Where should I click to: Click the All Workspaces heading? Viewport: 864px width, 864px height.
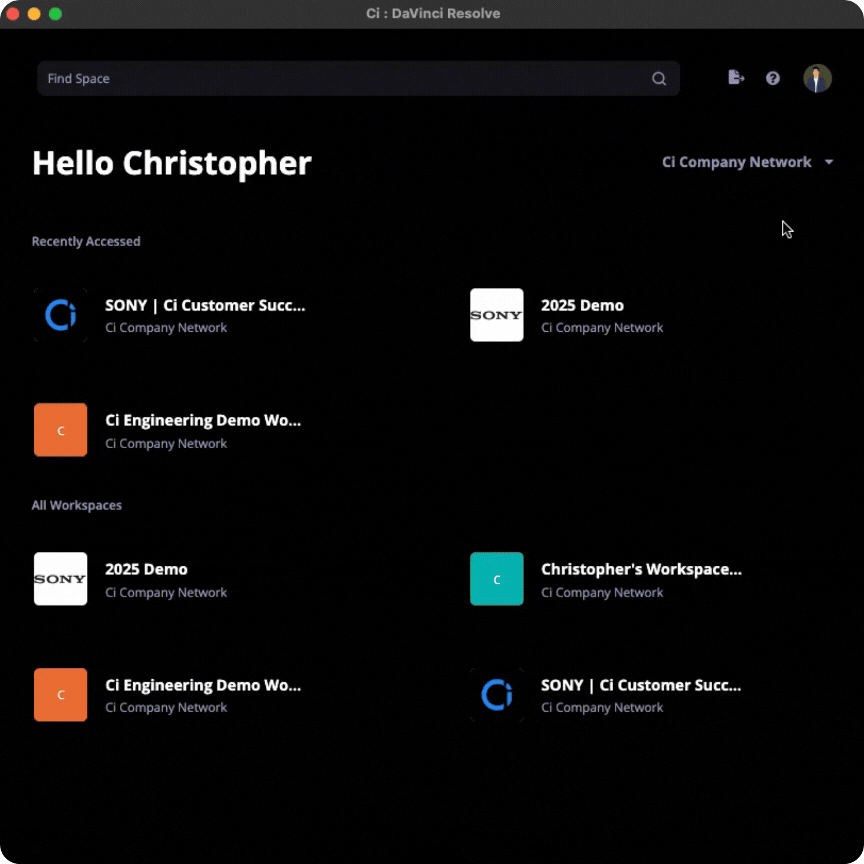77,505
